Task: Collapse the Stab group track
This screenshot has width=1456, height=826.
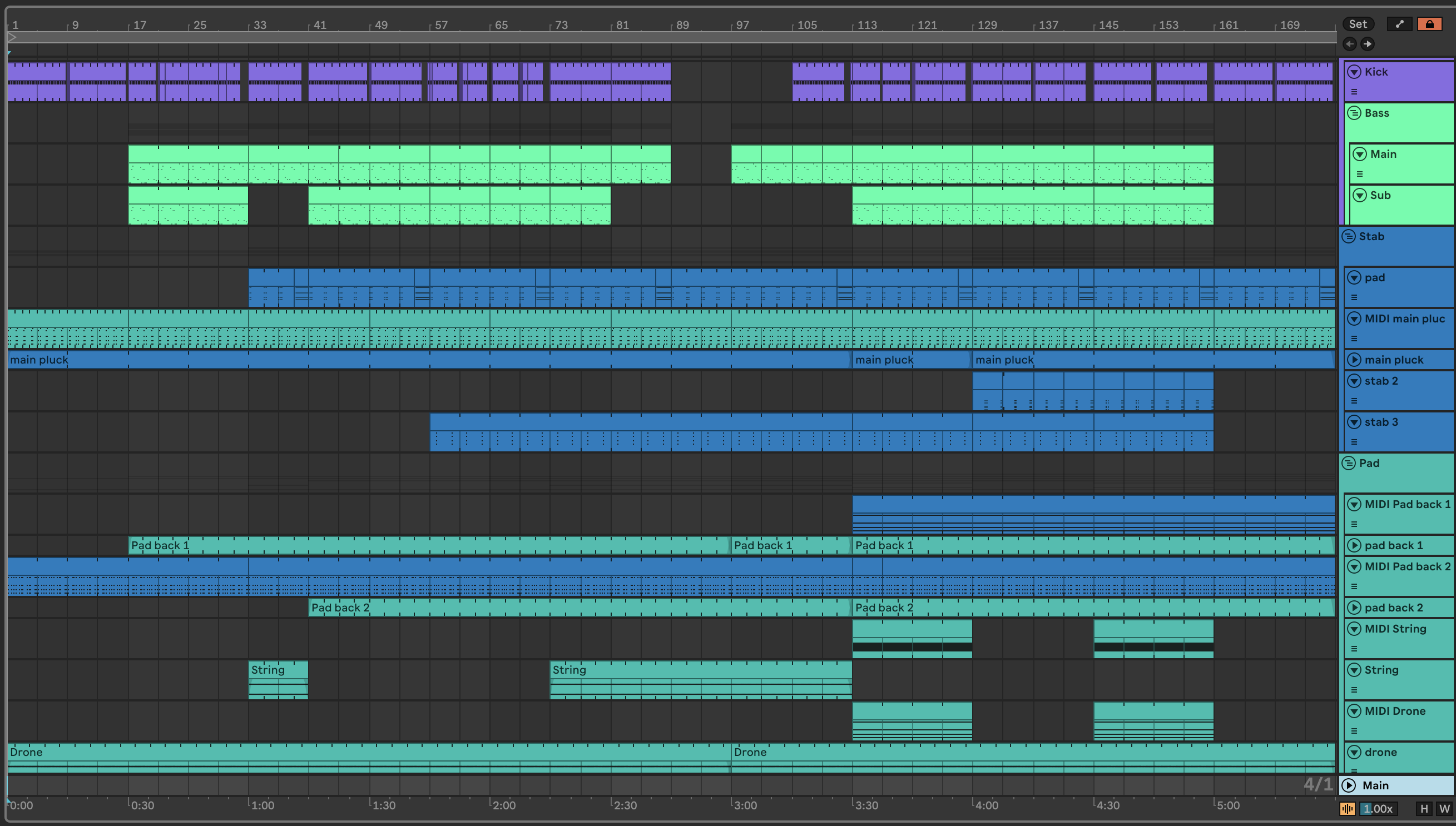Action: 1349,236
